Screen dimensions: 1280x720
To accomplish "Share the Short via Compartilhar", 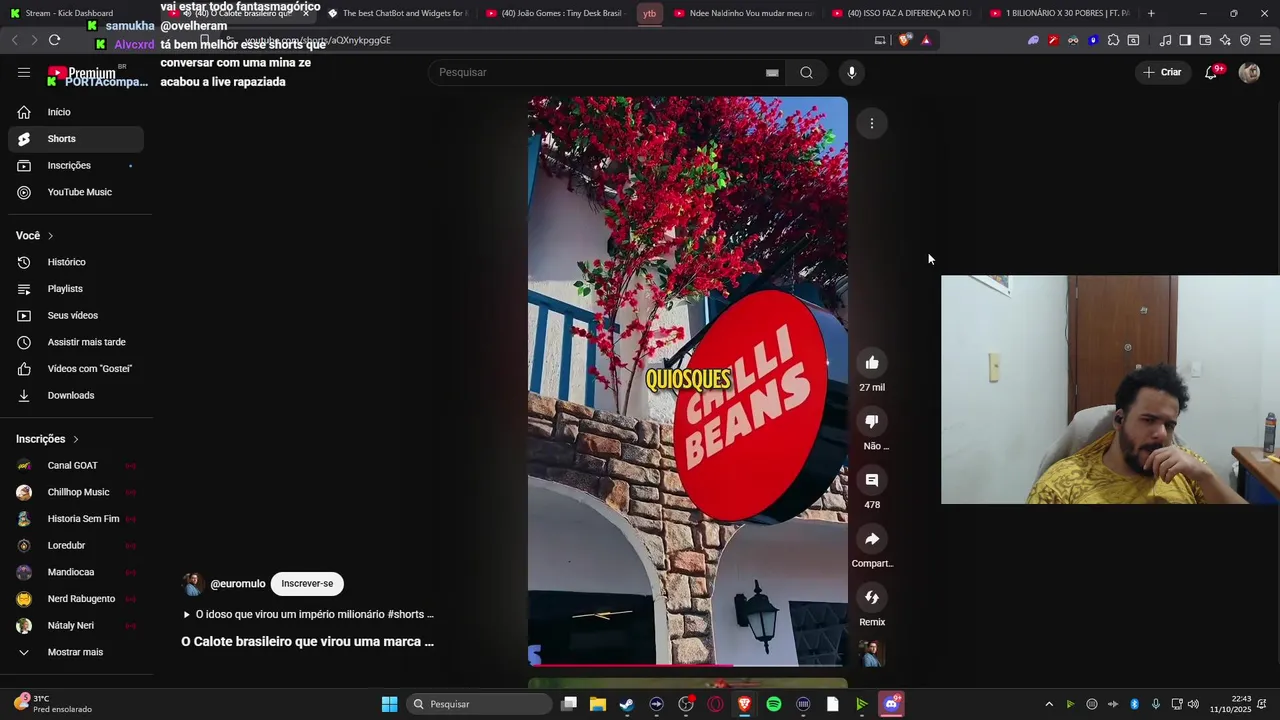I will click(872, 539).
